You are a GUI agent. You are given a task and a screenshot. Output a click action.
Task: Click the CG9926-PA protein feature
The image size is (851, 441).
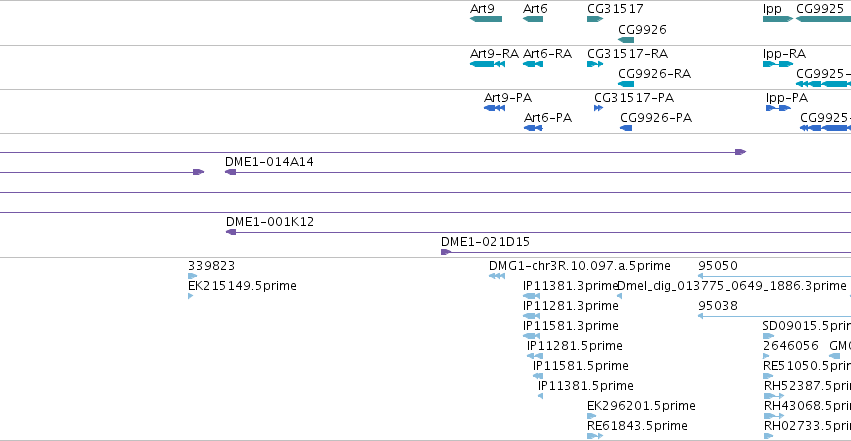(626, 128)
